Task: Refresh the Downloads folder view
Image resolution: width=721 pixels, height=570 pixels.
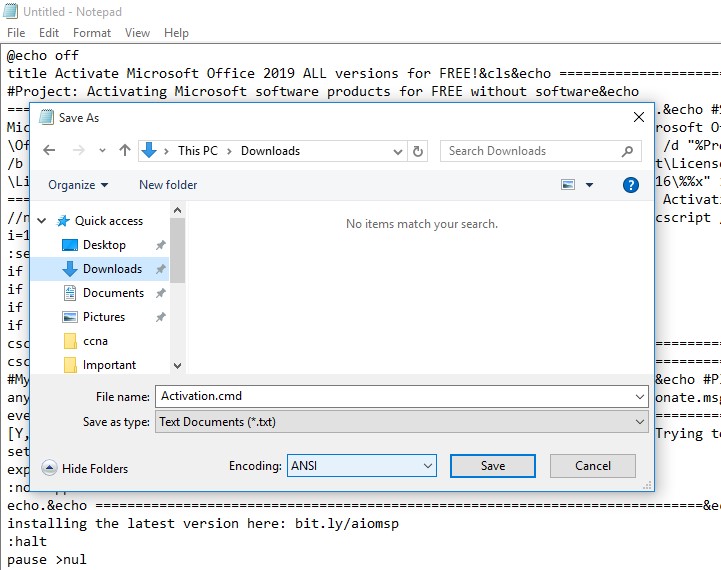Action: pos(418,151)
